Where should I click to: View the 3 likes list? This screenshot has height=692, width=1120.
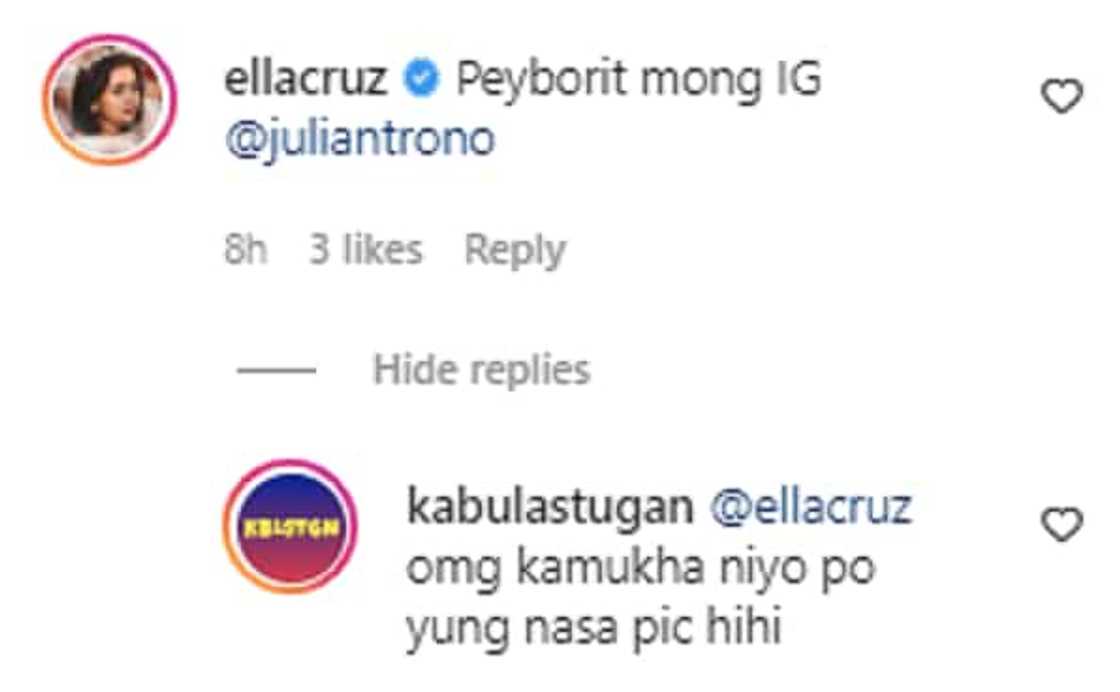pos(366,249)
